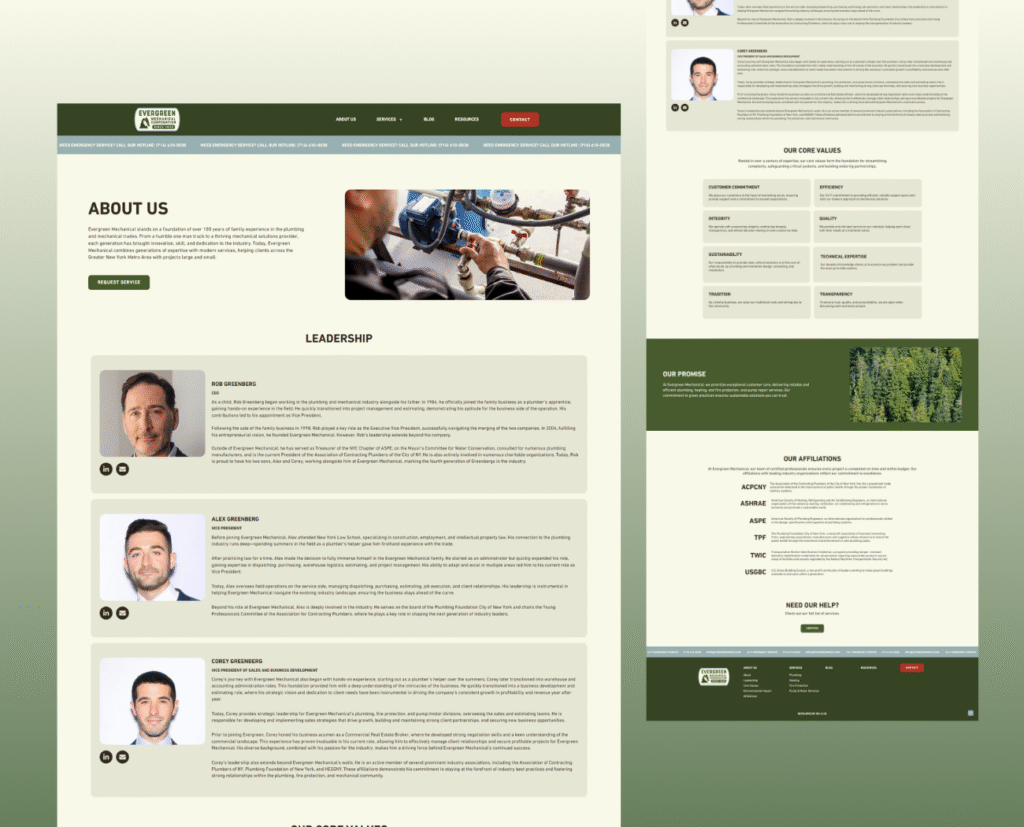Select BLOG in the navigation bar
This screenshot has width=1024, height=827.
(429, 118)
